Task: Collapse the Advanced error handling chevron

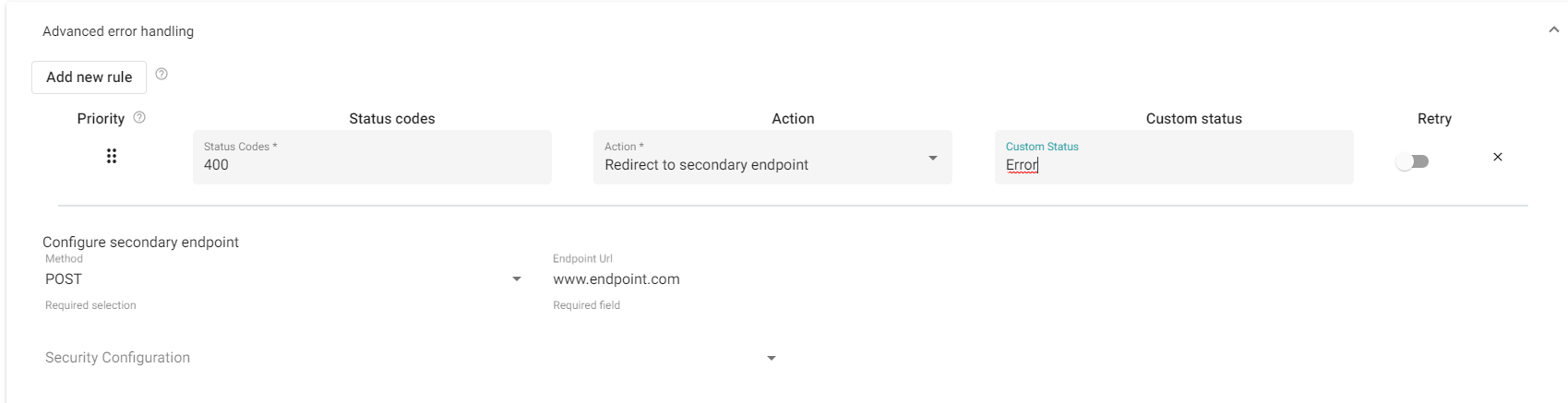Action: click(x=1553, y=30)
